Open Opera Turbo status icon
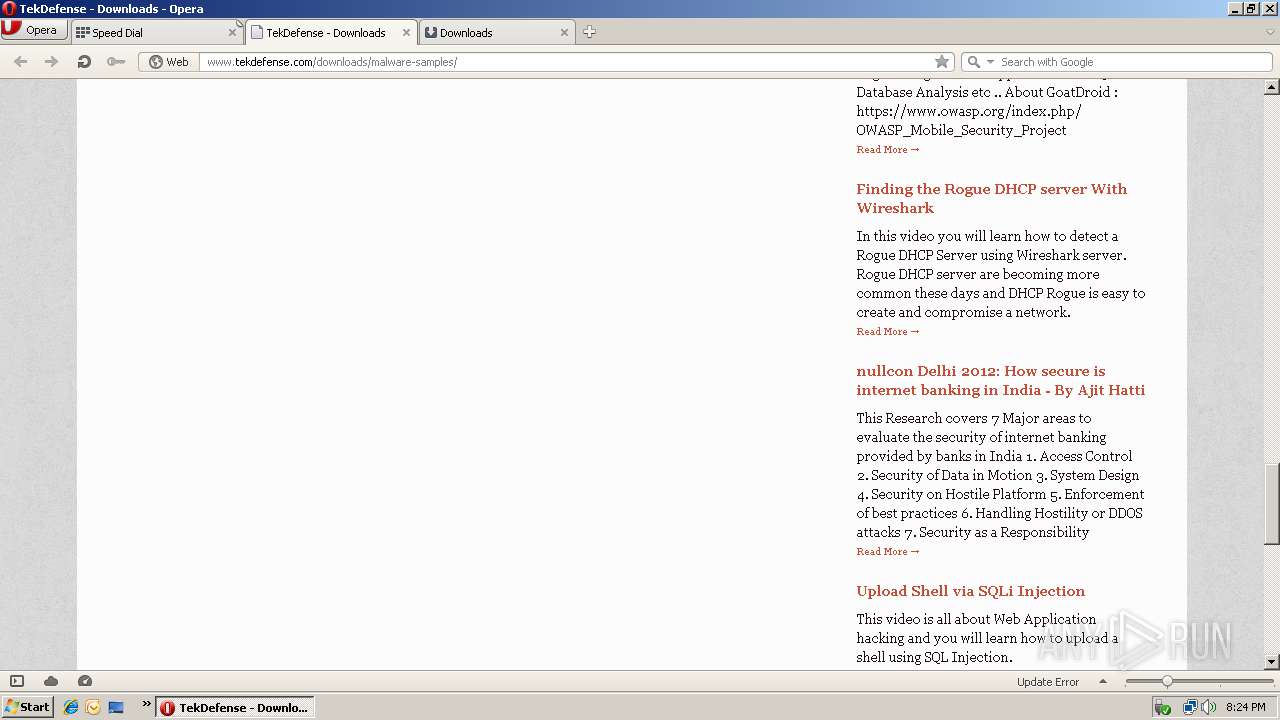This screenshot has height=720, width=1280. point(85,681)
